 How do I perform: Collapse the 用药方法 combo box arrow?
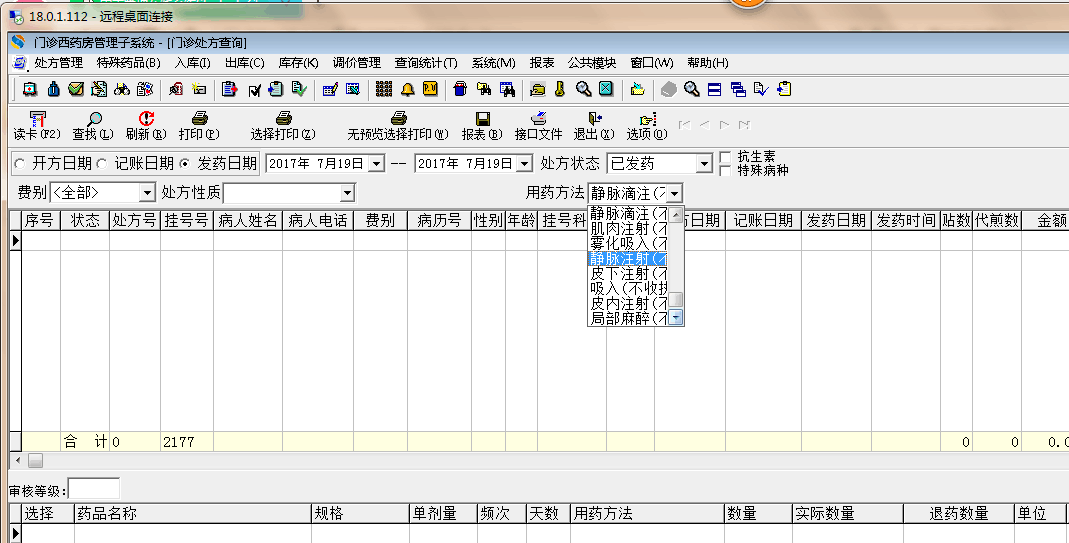[x=675, y=194]
